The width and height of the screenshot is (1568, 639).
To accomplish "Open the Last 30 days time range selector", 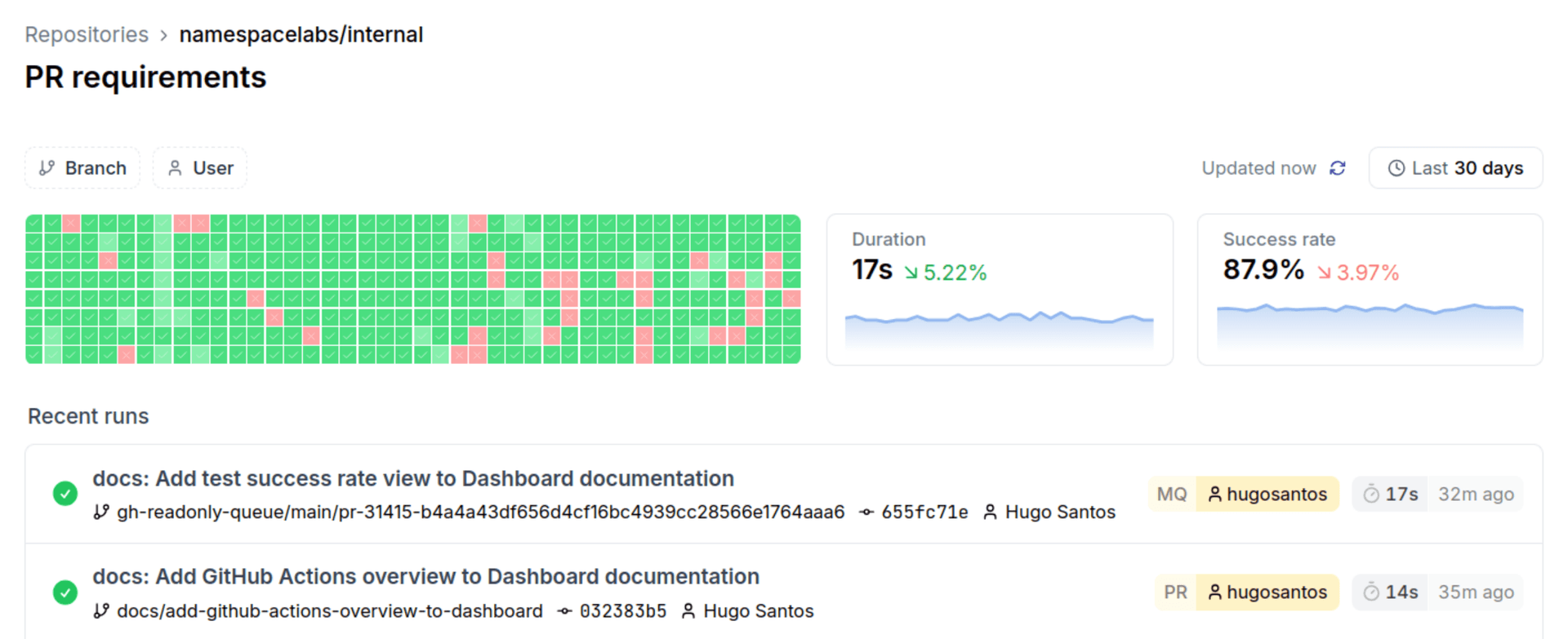I will (1455, 168).
